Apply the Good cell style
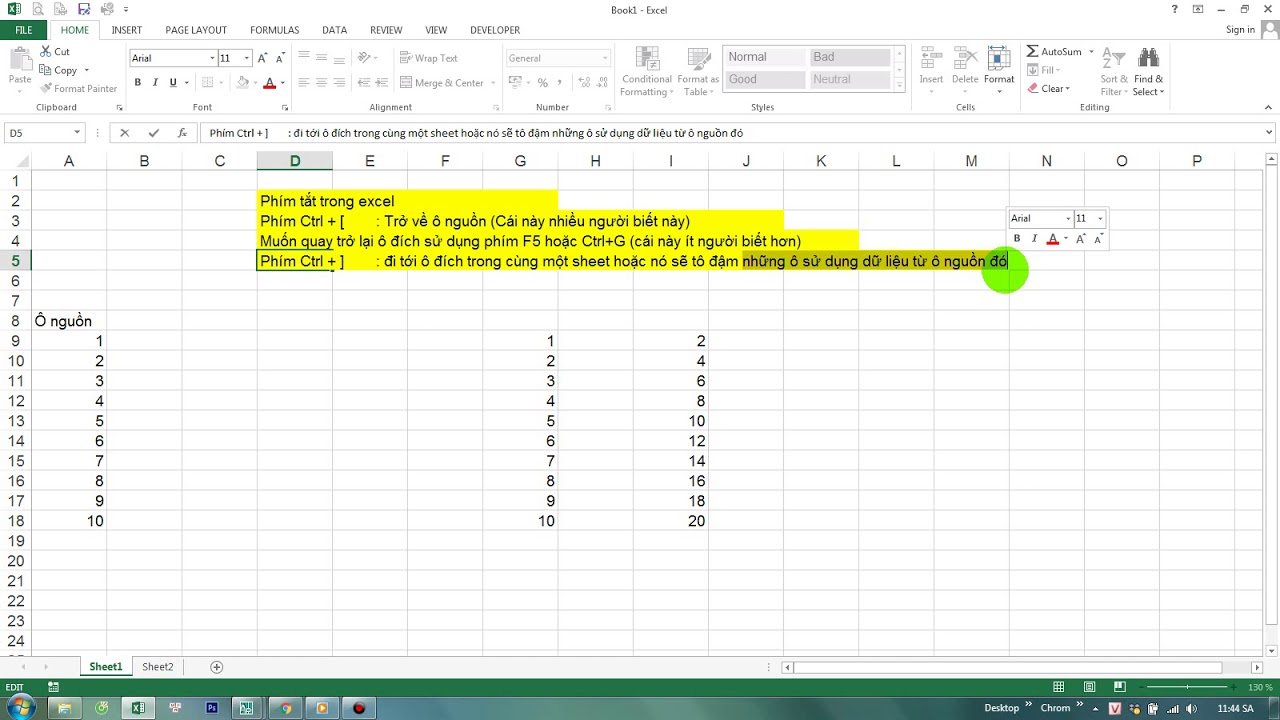Screen dimensions: 1280x720 764,79
